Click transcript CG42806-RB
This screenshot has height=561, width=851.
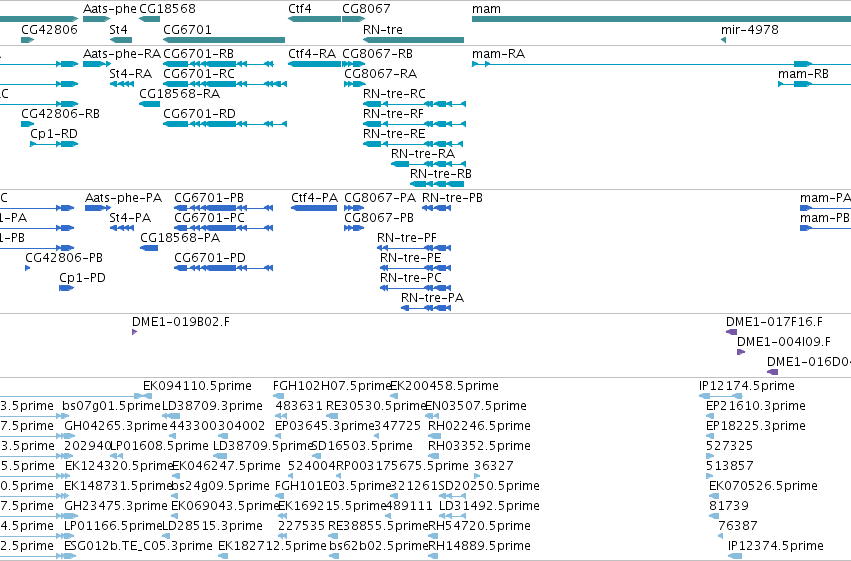point(28,124)
